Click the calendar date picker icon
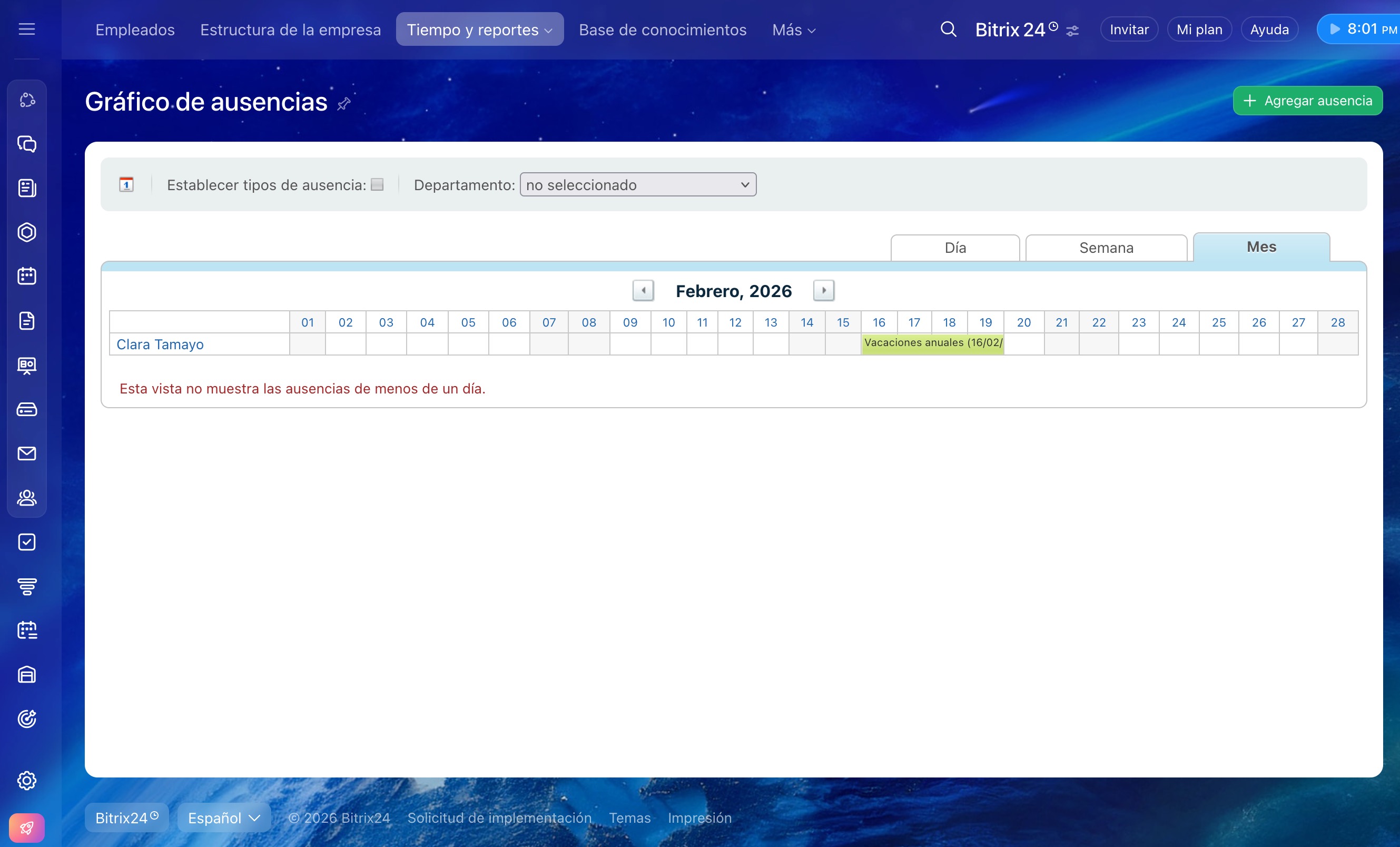Image resolution: width=1400 pixels, height=847 pixels. [126, 185]
